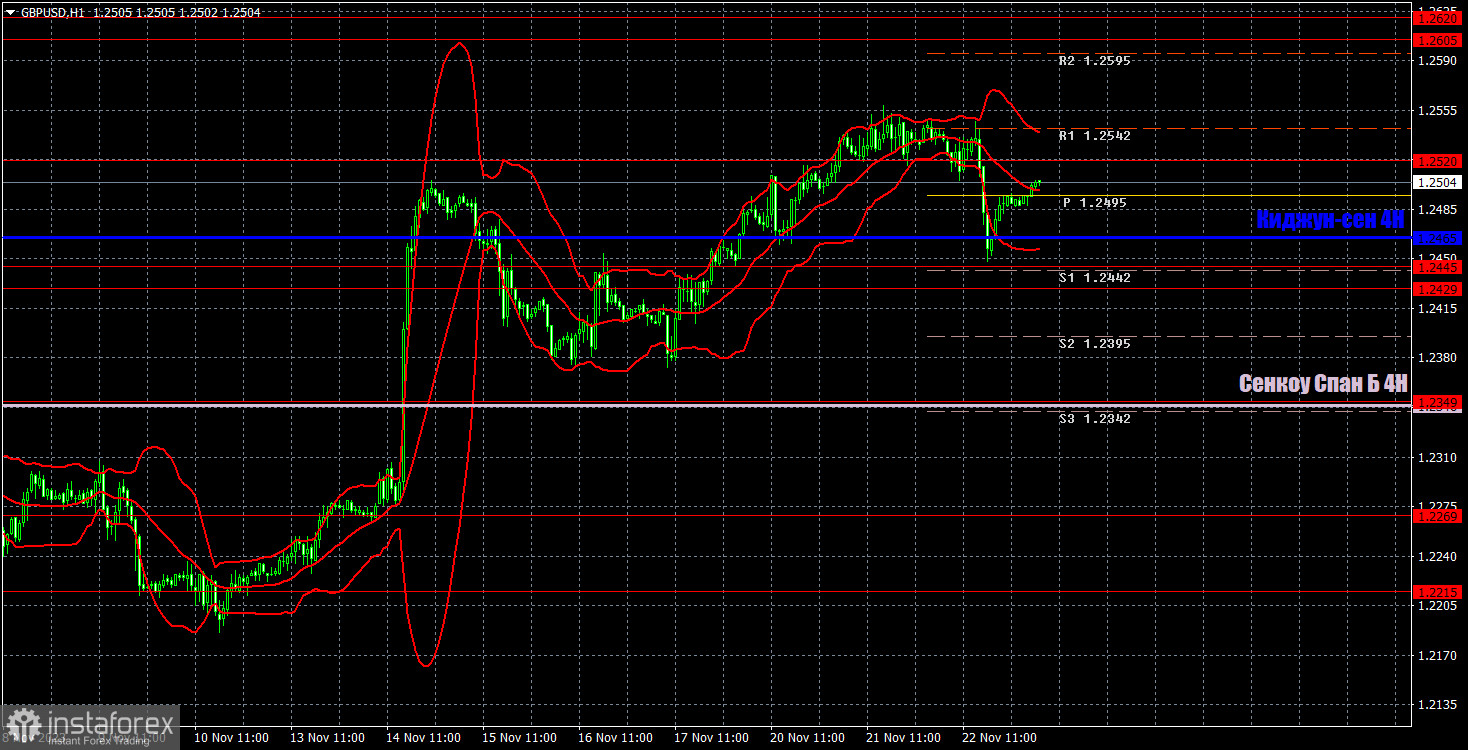Click the 14 Nov 11:00 time label
Viewport: 1468px width, 750px height.
(422, 738)
